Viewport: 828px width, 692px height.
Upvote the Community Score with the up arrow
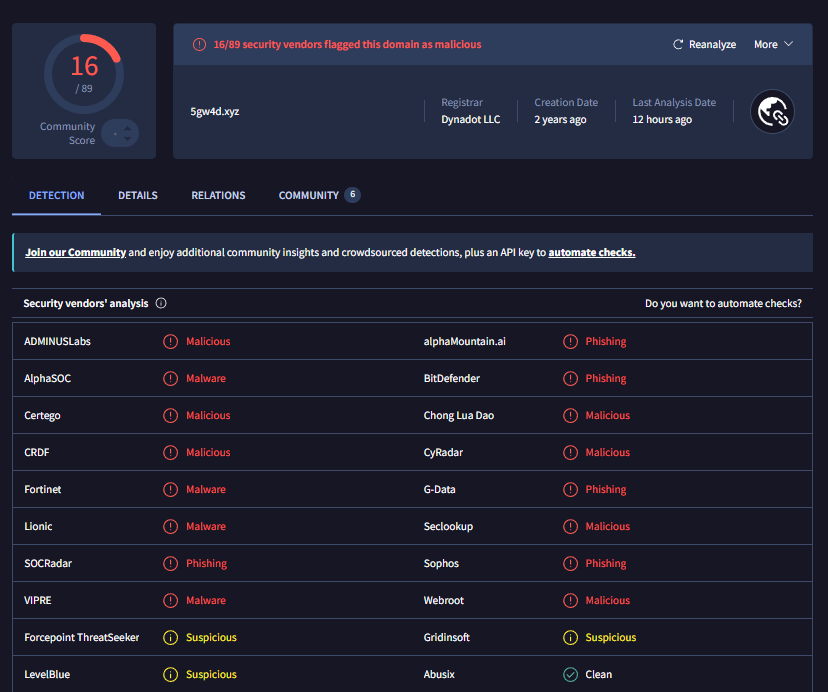click(127, 128)
